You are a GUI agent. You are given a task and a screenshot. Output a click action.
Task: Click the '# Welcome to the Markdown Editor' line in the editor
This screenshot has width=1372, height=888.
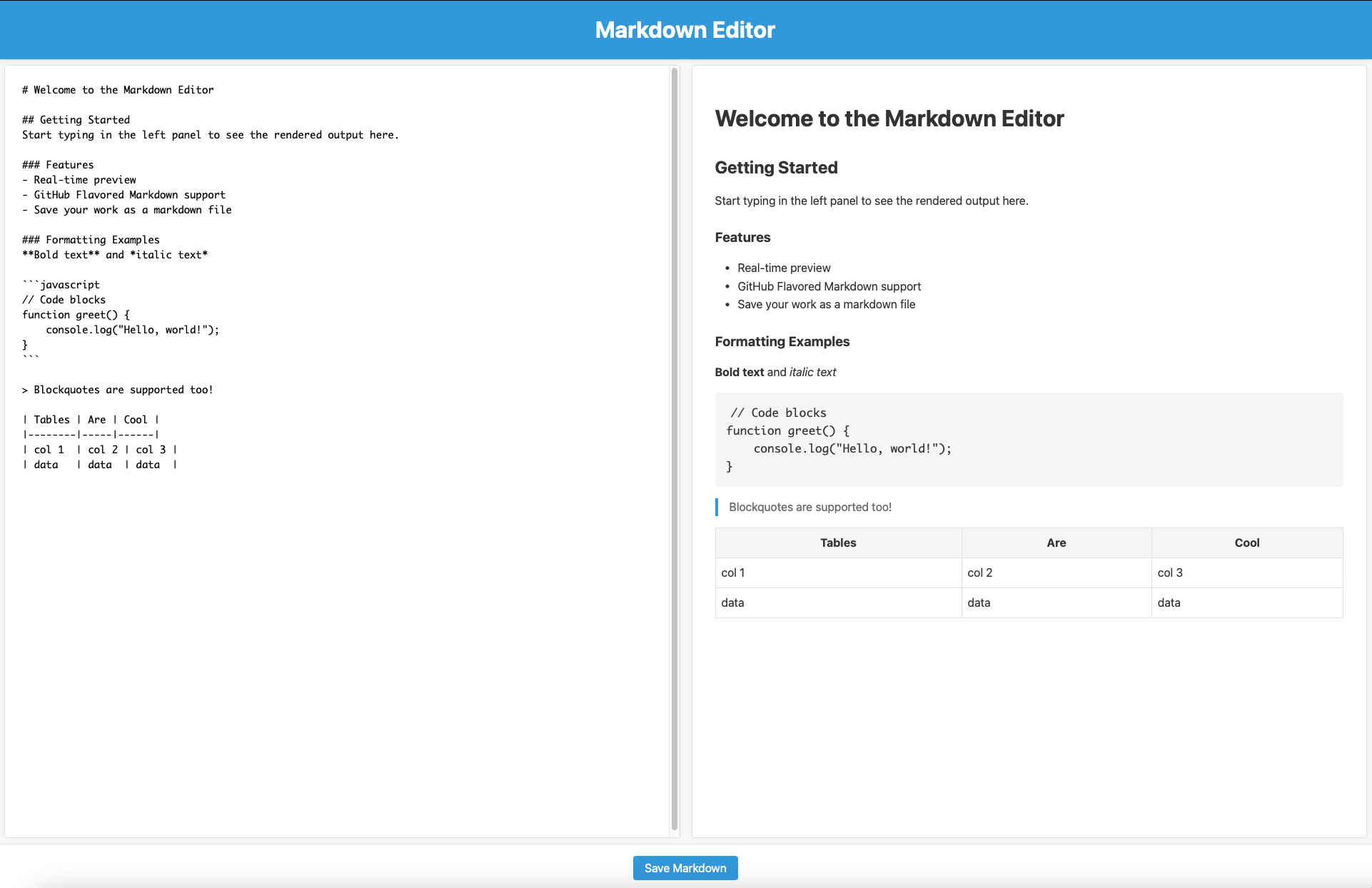pyautogui.click(x=118, y=90)
